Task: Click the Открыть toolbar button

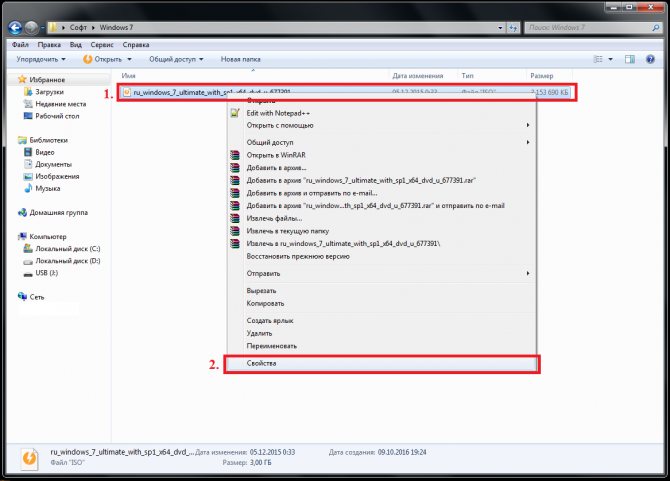Action: pos(103,59)
